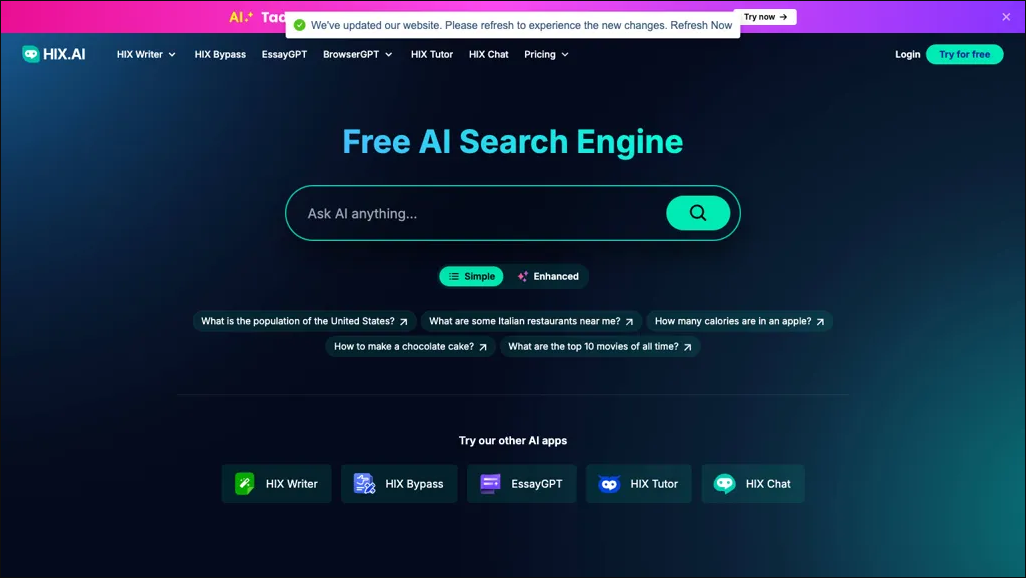The image size is (1026, 578).
Task: Click the Login link
Action: coord(907,54)
